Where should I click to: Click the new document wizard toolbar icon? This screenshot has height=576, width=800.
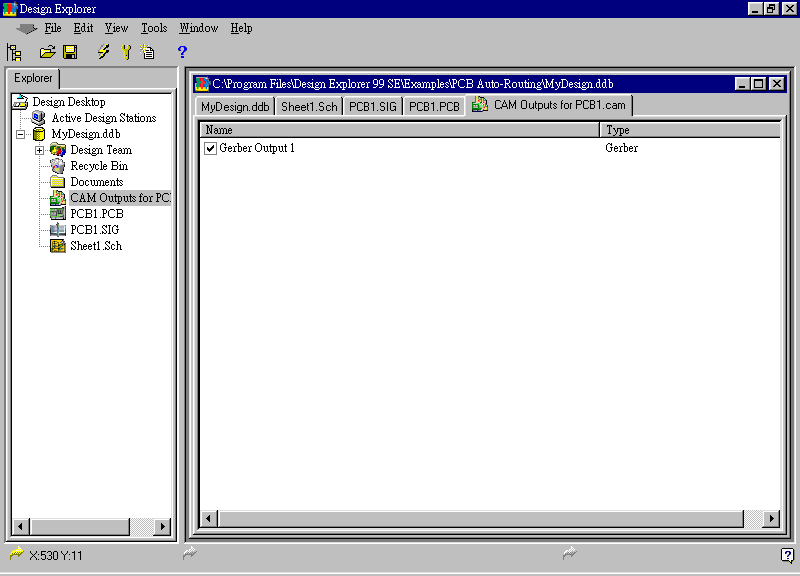[149, 52]
